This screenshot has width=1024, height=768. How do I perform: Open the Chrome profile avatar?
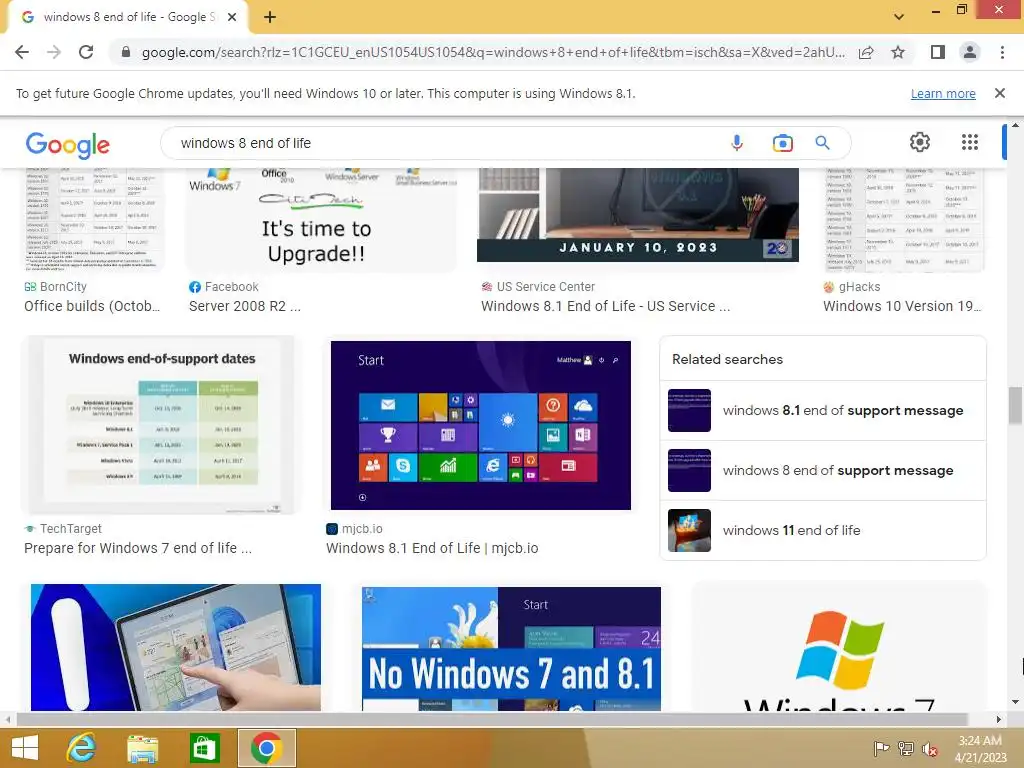[970, 52]
